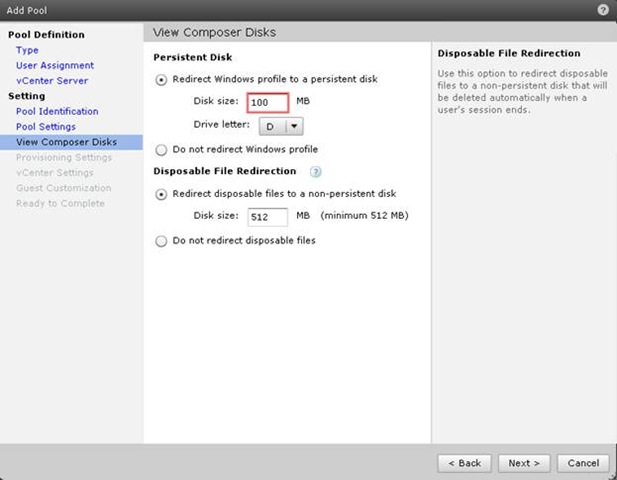617x480 pixels.
Task: Go to Pool Settings step
Action: (x=46, y=127)
